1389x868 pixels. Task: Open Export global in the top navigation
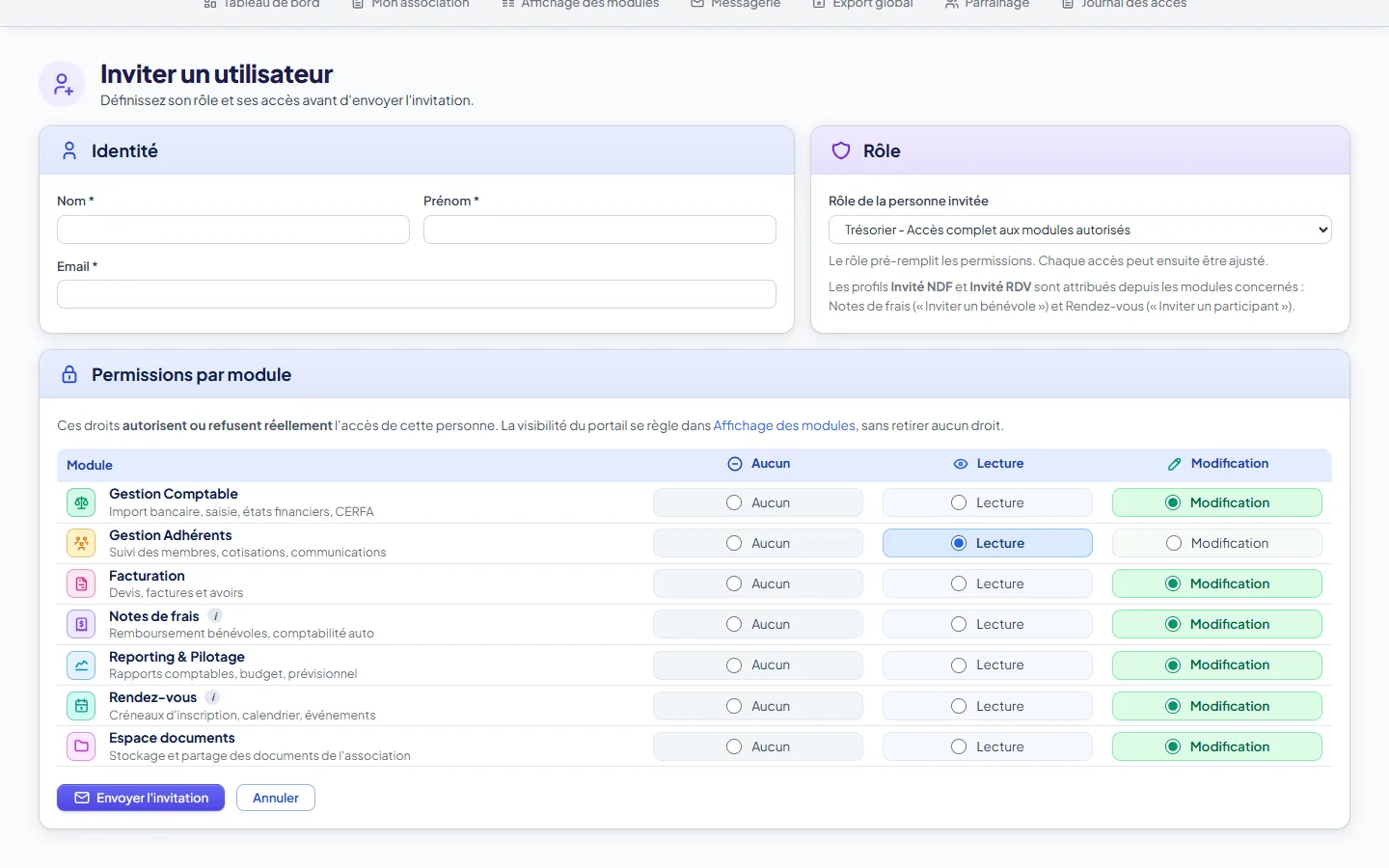coord(862,5)
